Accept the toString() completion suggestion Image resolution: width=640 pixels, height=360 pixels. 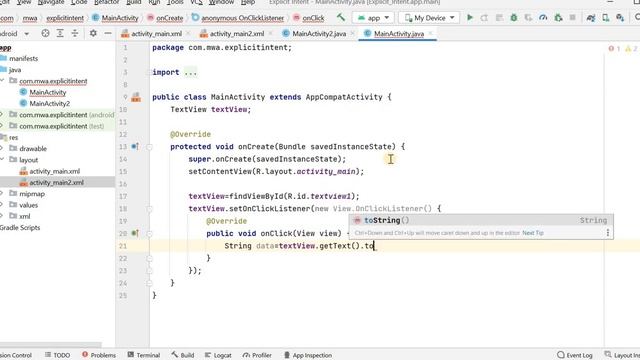click(481, 220)
